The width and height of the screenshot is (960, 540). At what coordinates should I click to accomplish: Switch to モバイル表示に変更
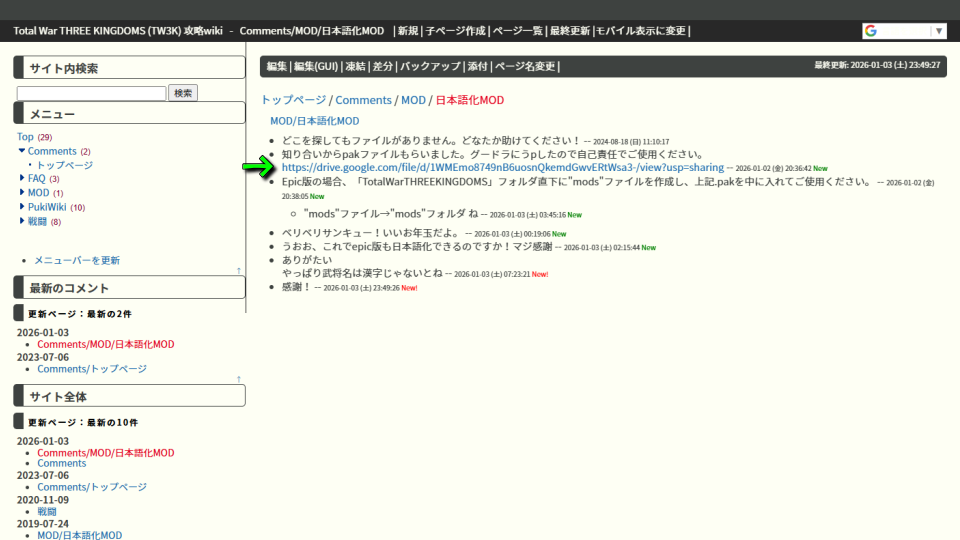640,31
